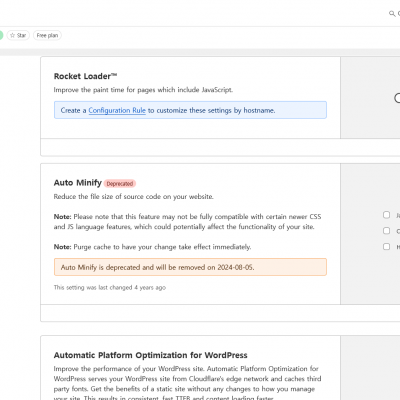Check the third Auto Minify checkbox
400x400 pixels.
386,247
